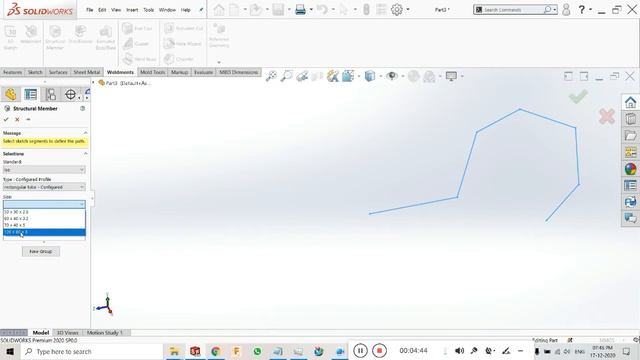
Task: Switch to the MBD Dimensions tab
Action: [239, 72]
